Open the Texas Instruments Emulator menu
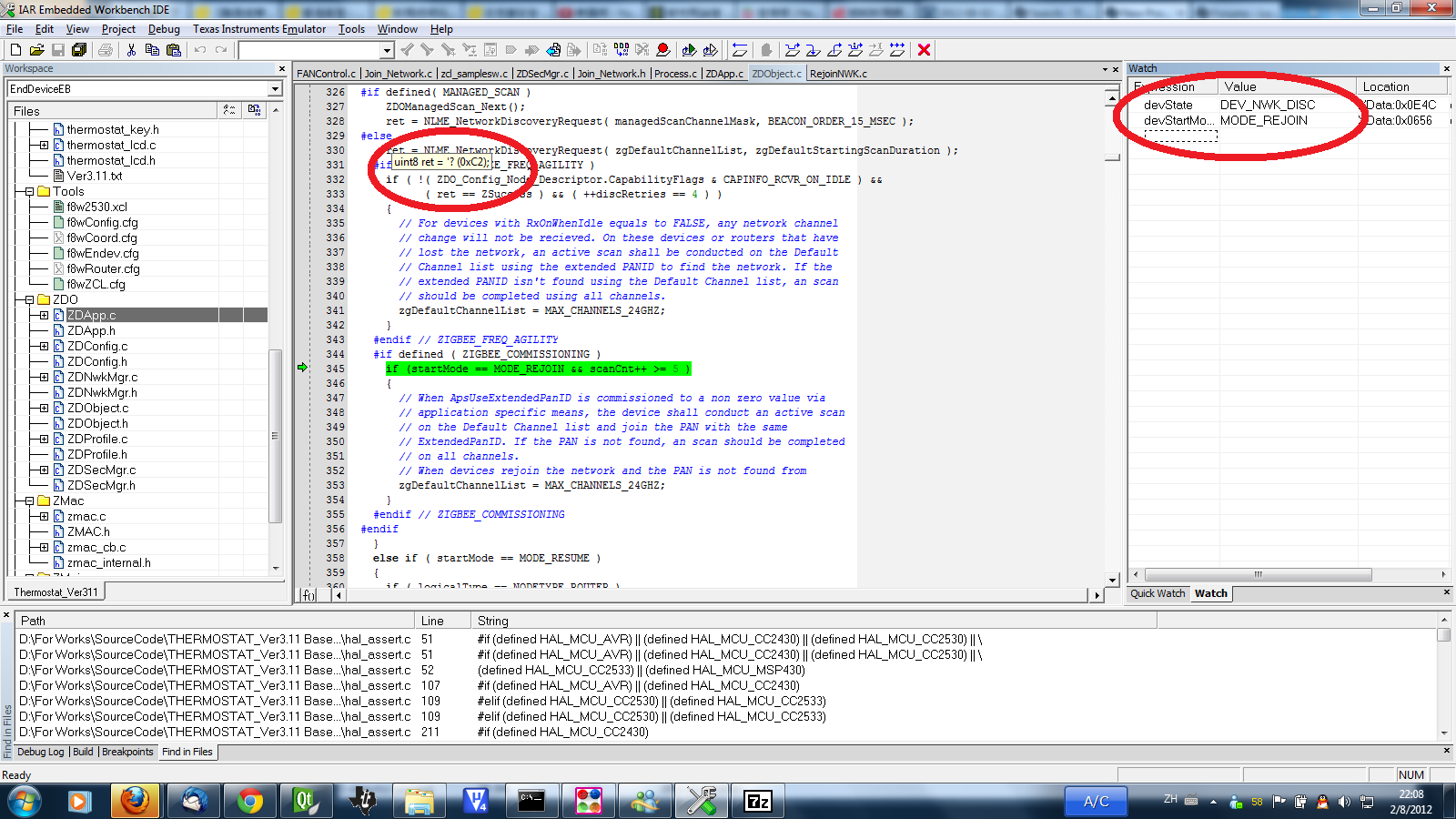This screenshot has width=1456, height=819. coord(259,29)
